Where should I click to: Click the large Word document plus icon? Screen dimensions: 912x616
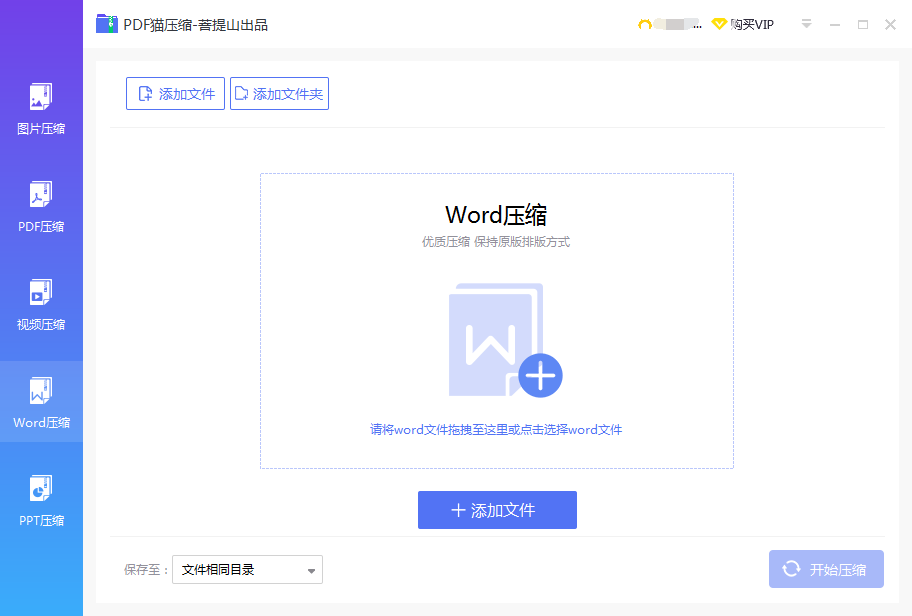click(505, 340)
